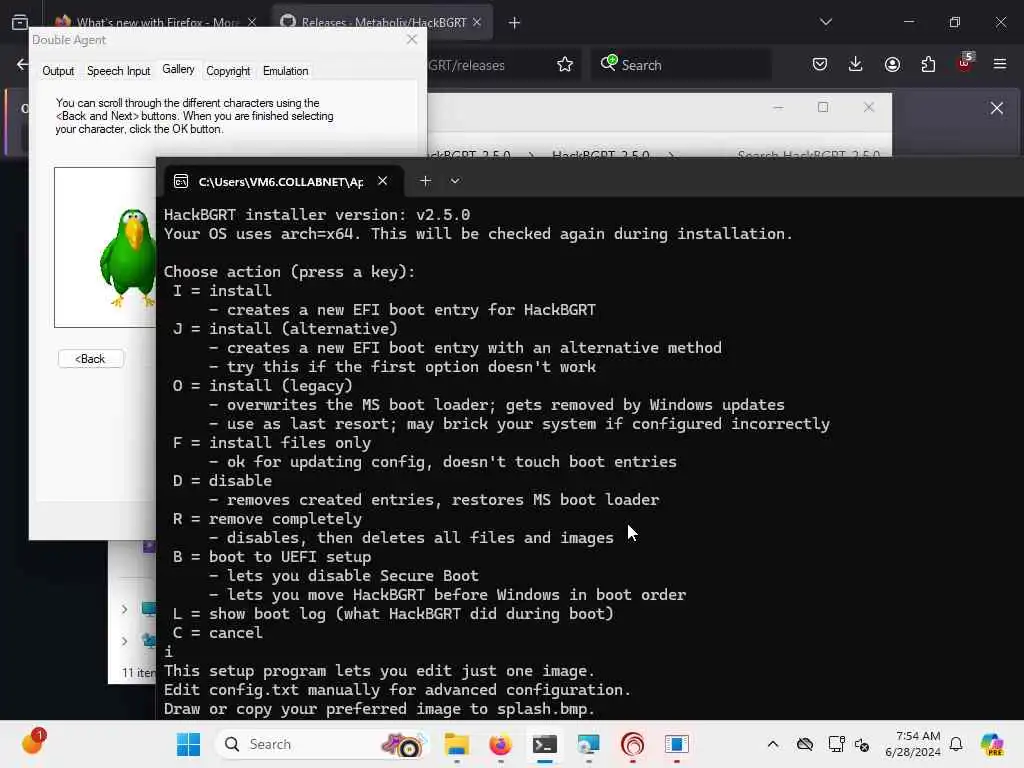
Task: Close the Releases HackBGRT tab
Action: [x=477, y=22]
